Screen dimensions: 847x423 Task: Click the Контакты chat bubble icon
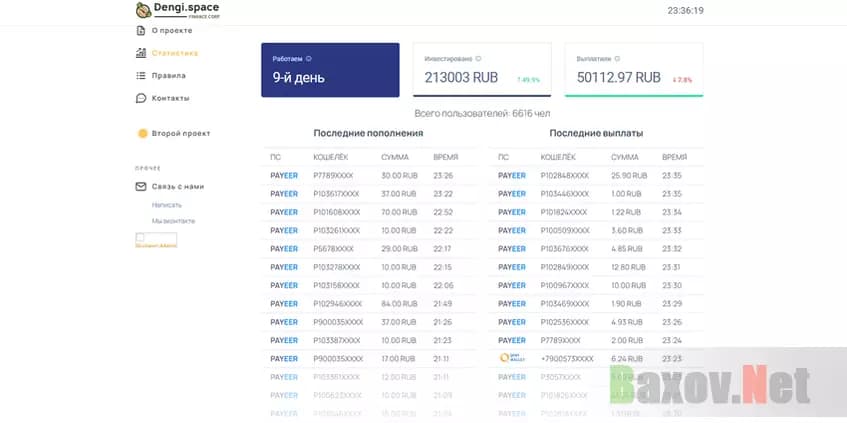(x=141, y=98)
